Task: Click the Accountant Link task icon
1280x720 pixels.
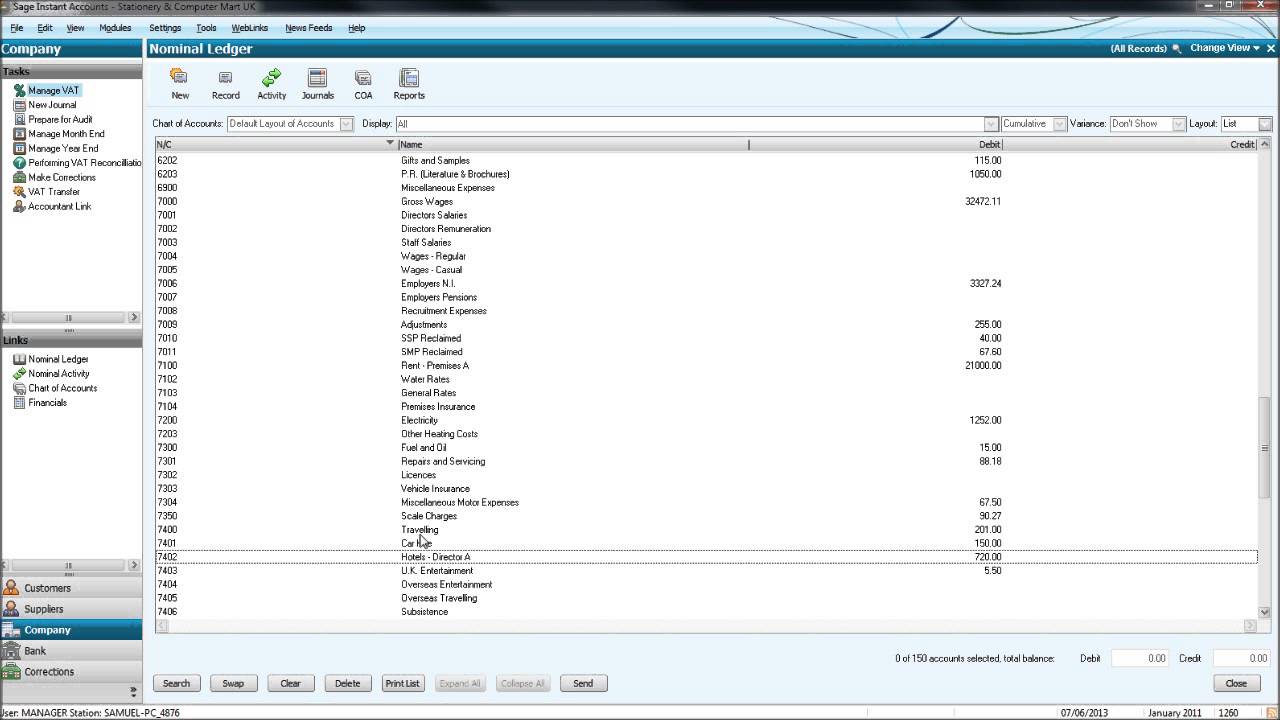Action: pos(19,206)
